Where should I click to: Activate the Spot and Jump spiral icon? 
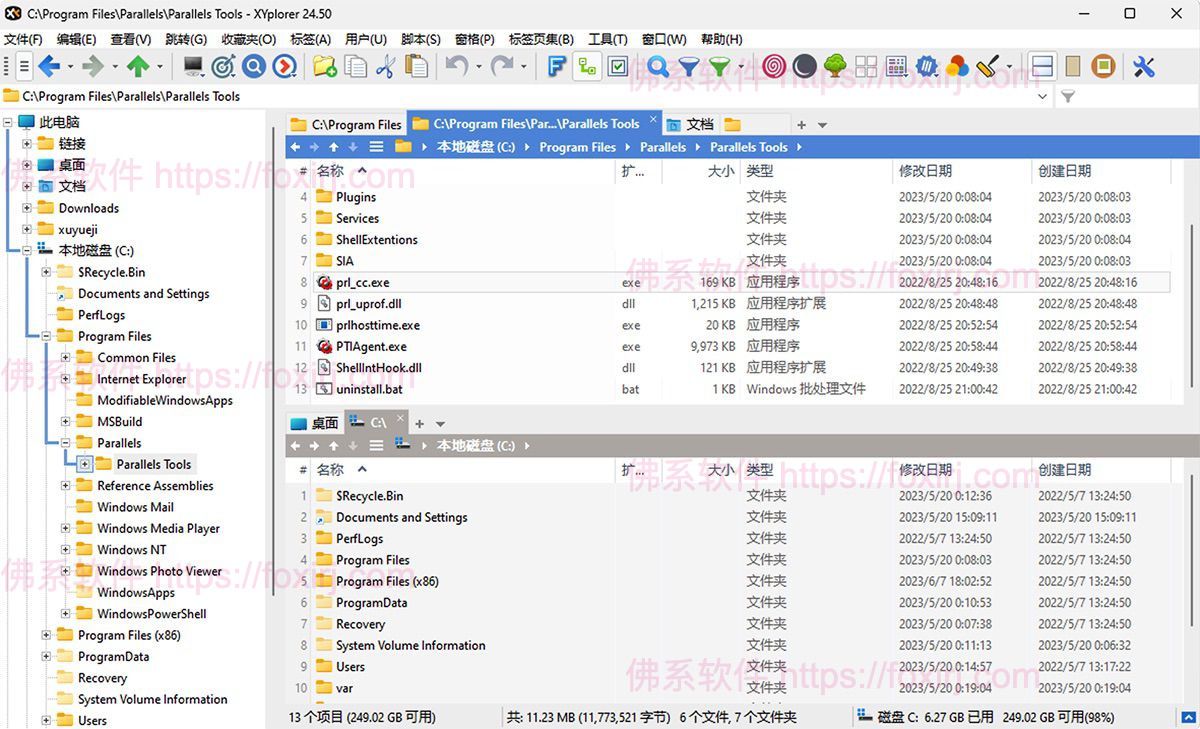click(x=774, y=66)
